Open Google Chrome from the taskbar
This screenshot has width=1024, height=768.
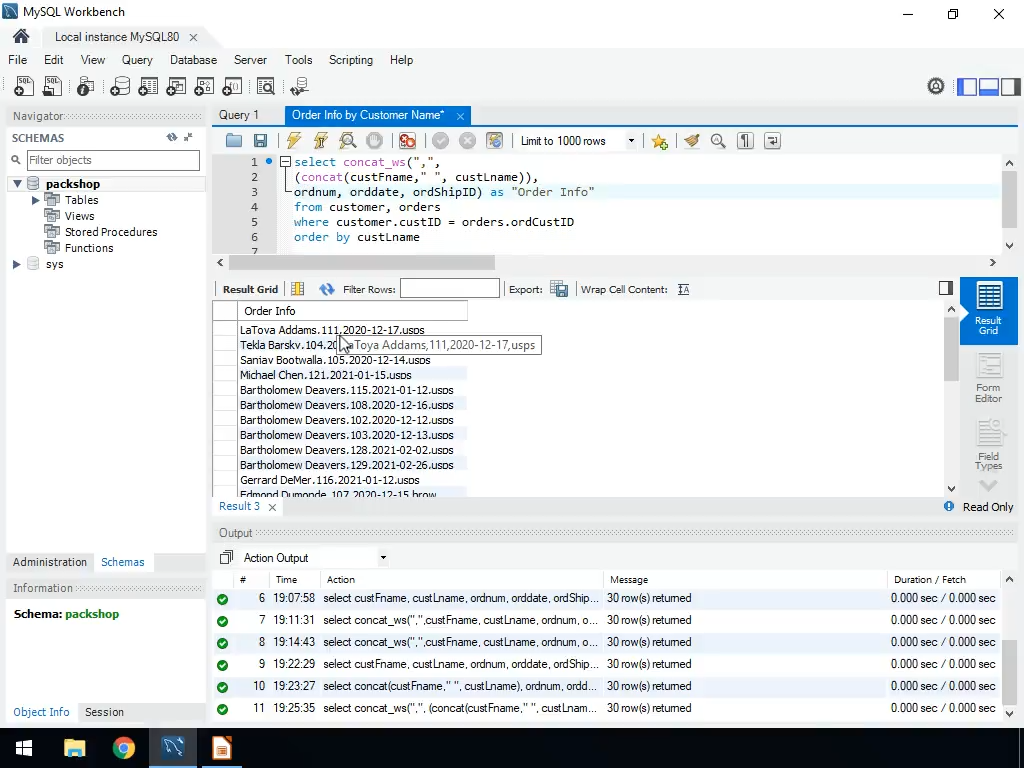point(124,748)
